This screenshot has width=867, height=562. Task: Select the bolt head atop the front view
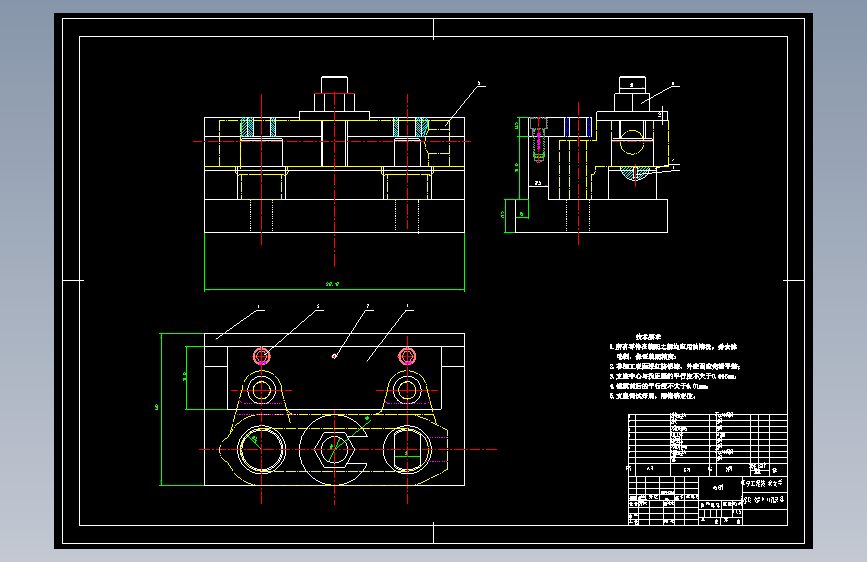pos(335,94)
